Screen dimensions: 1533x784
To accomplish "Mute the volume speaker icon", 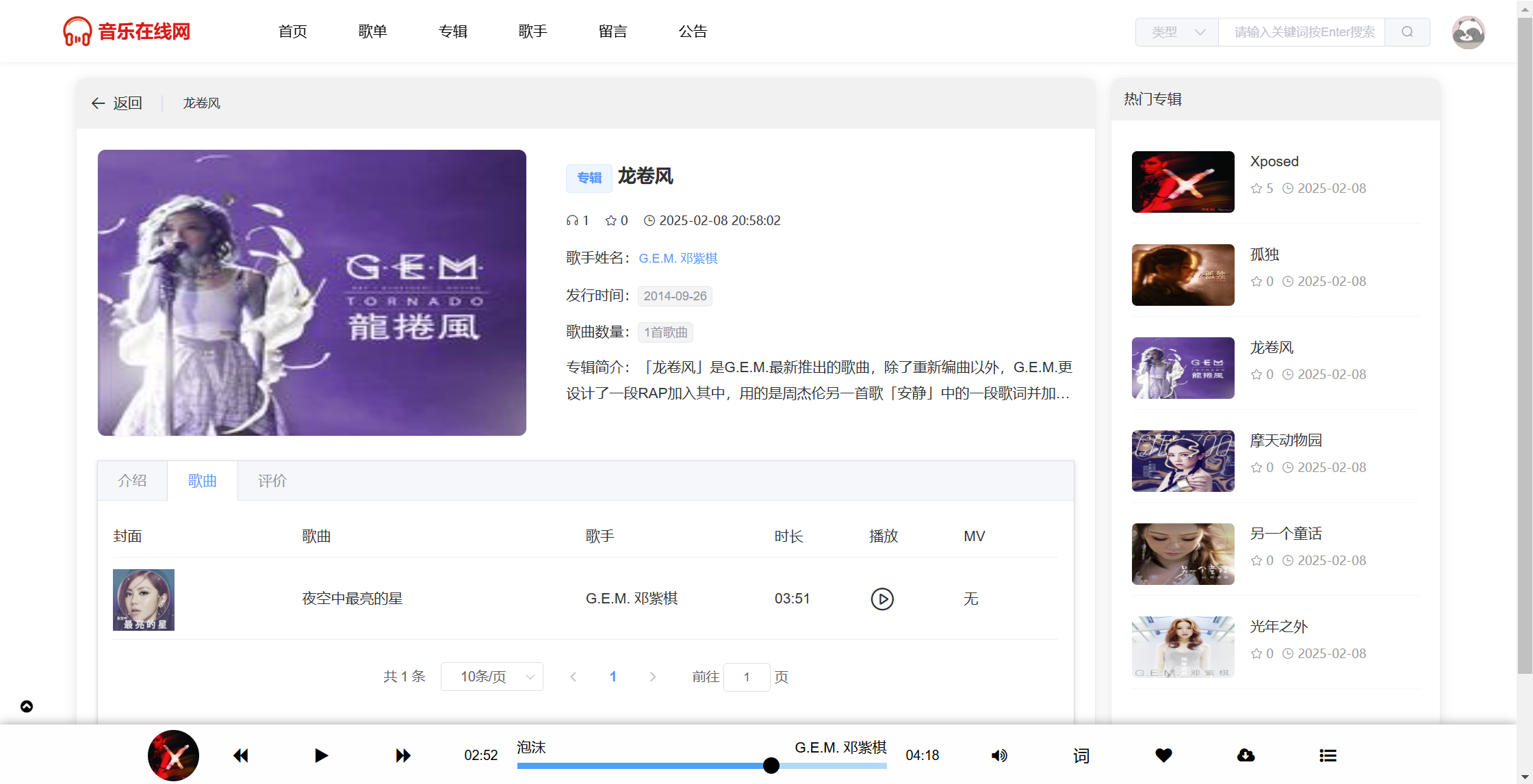I will 999,755.
